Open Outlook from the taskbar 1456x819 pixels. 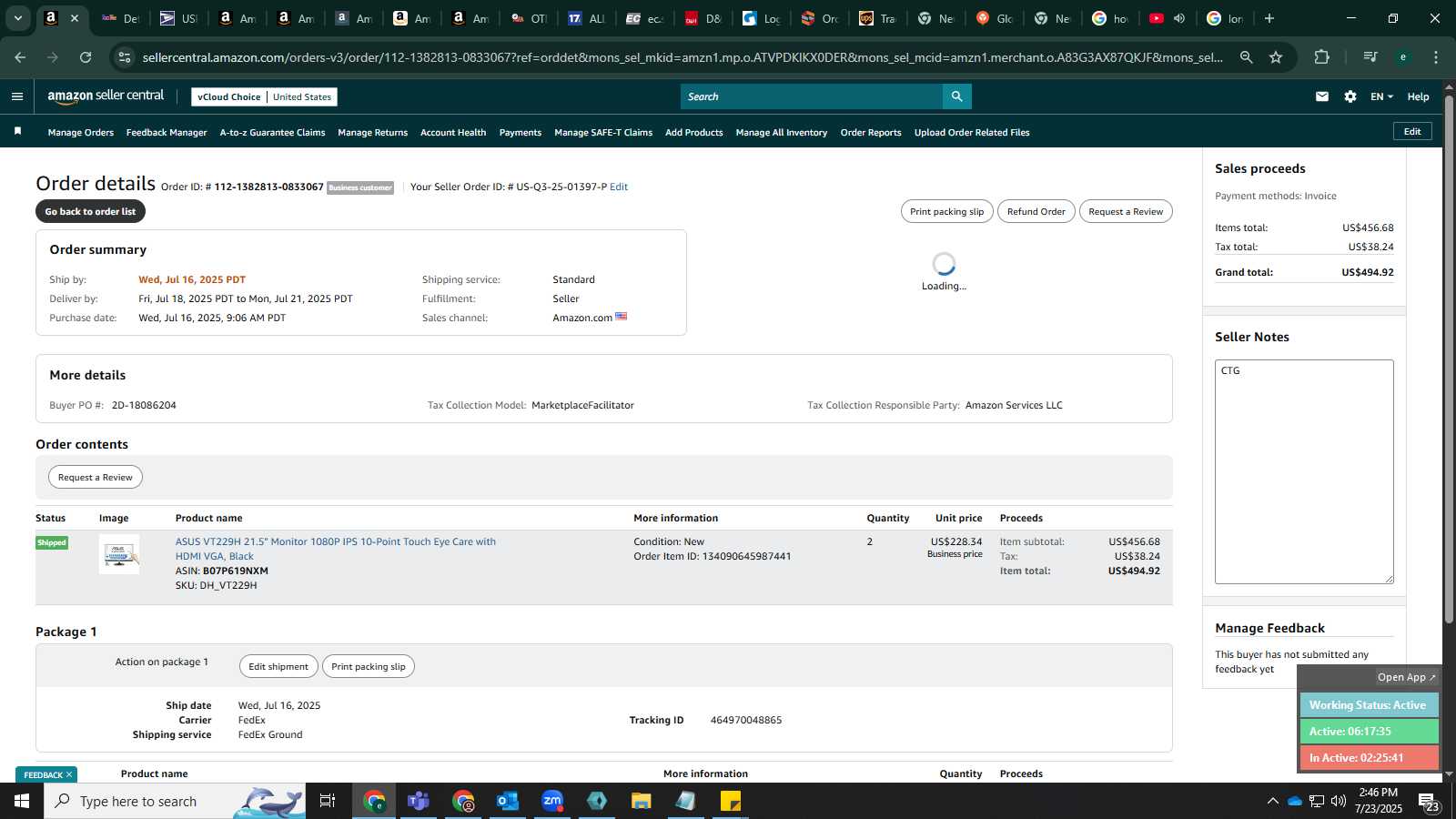[x=507, y=801]
